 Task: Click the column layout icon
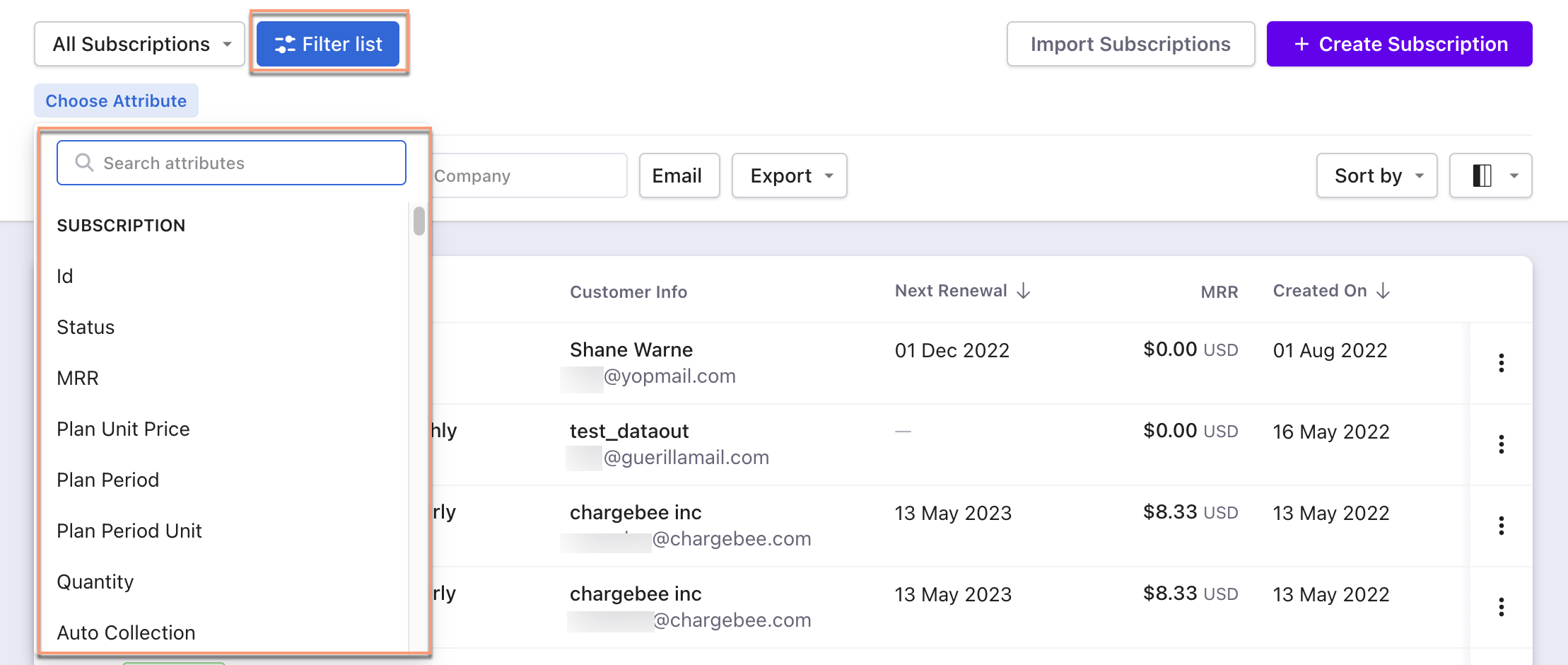point(1482,175)
